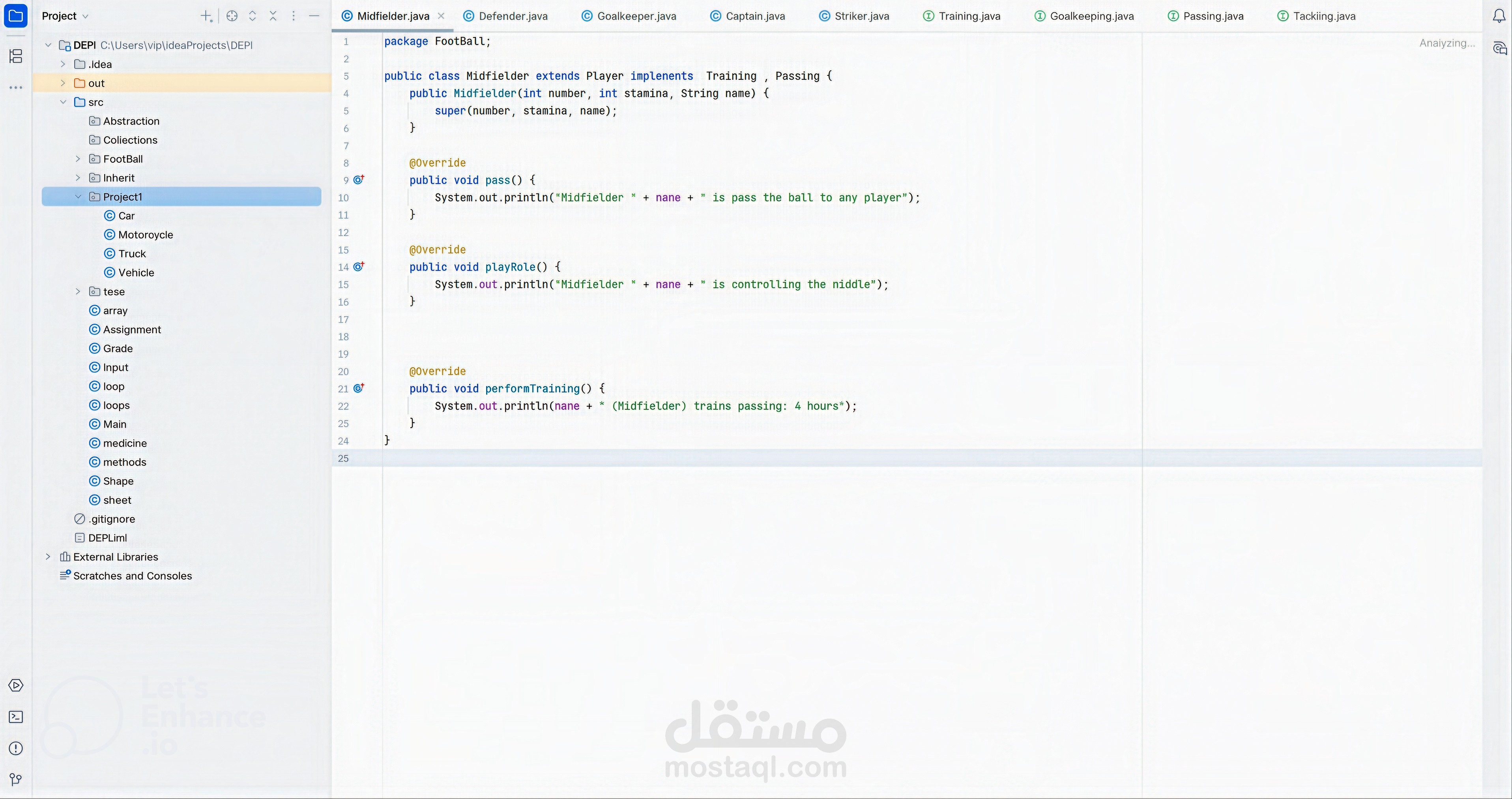This screenshot has width=1512, height=799.
Task: Open the Problems tool window icon
Action: tap(16, 748)
